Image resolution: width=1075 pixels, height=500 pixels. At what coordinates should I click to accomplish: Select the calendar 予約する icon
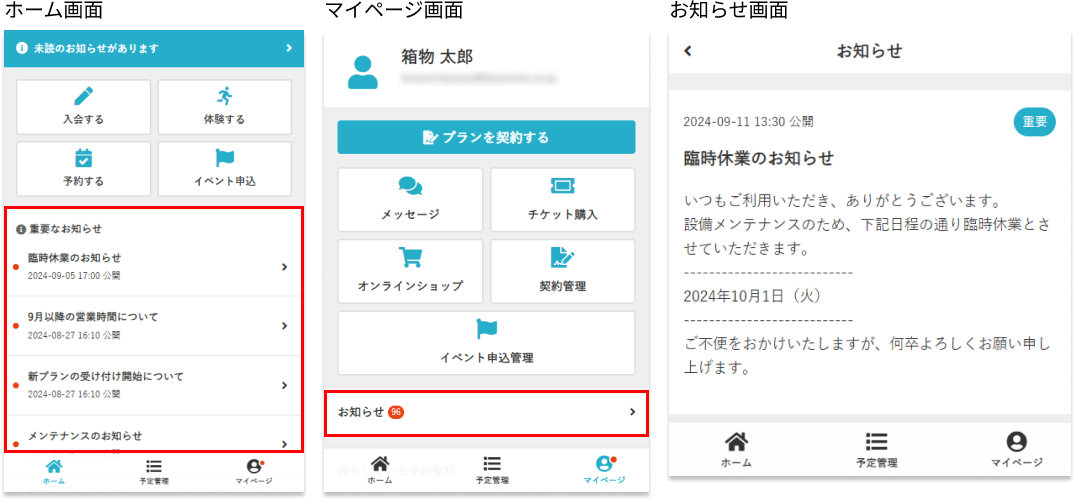pyautogui.click(x=83, y=159)
